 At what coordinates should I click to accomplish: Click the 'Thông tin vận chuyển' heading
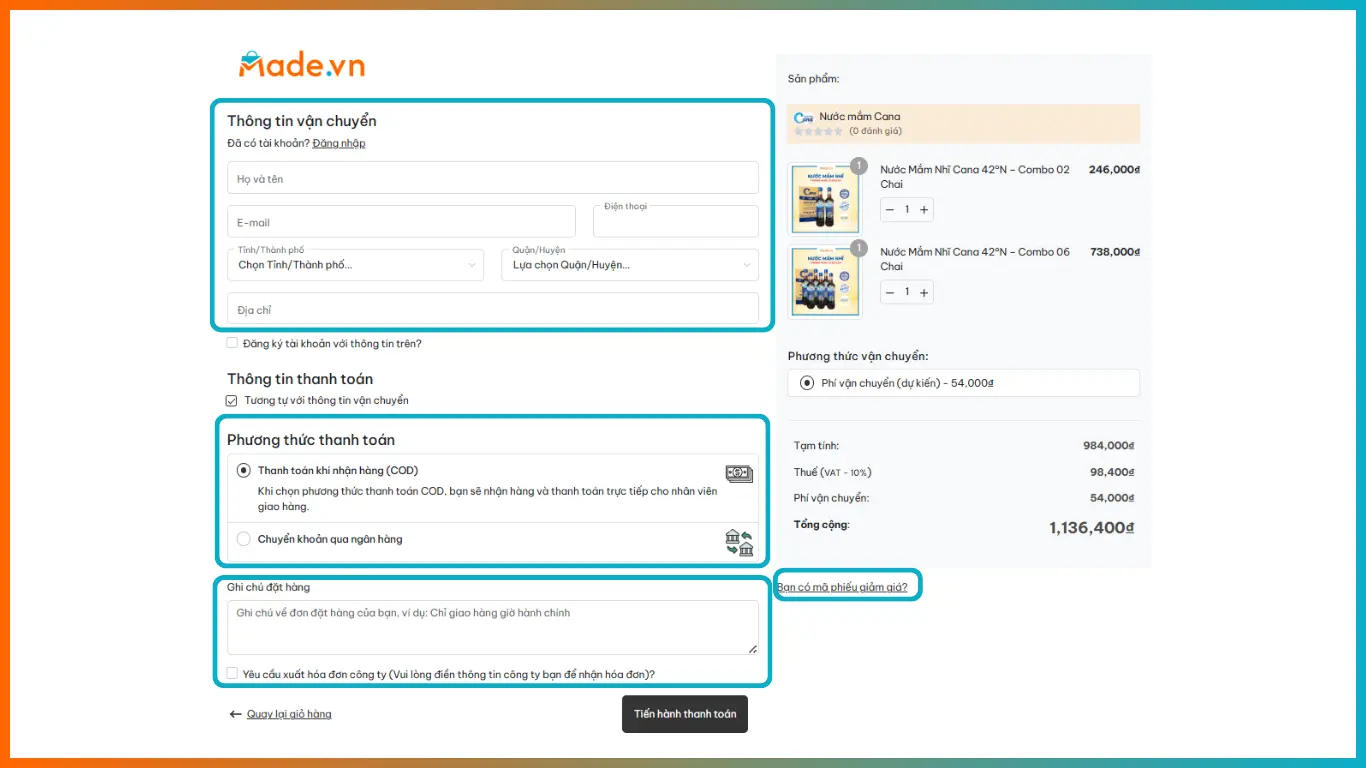point(302,121)
